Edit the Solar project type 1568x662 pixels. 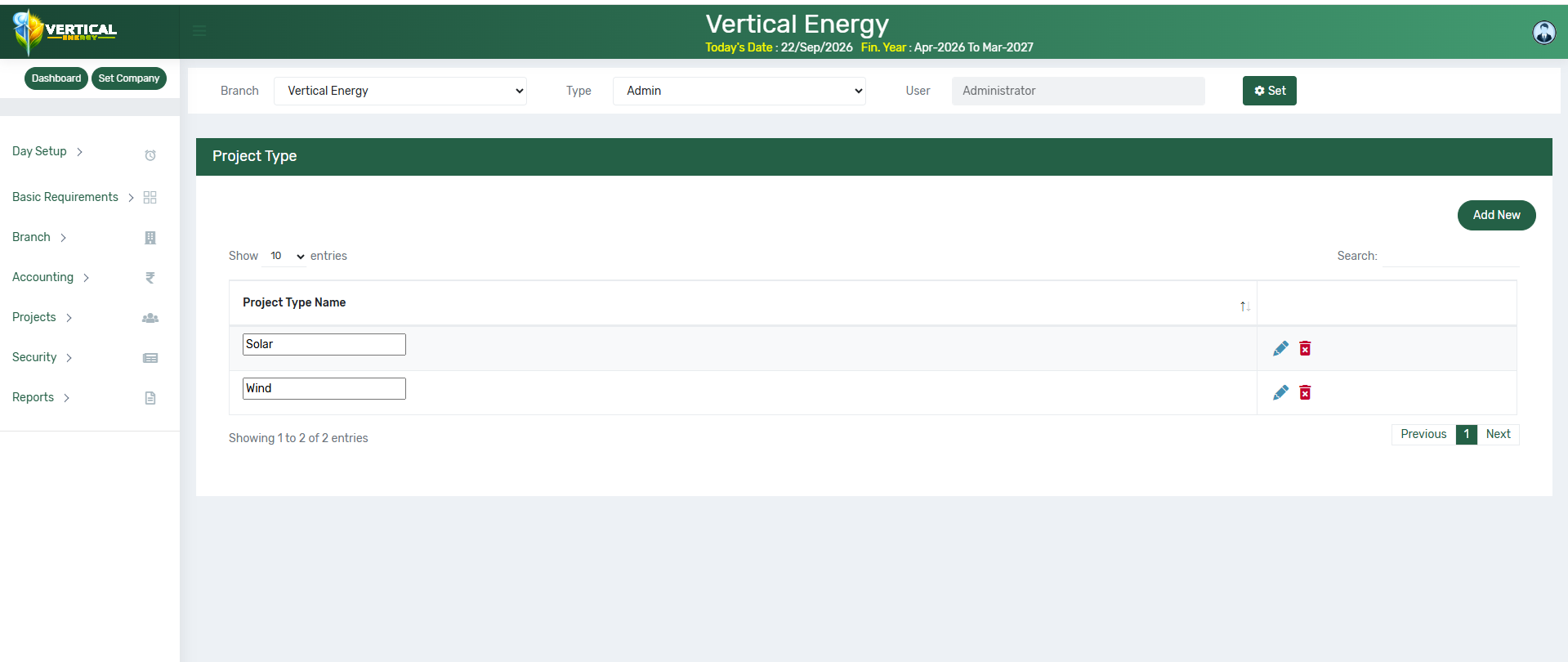(x=1280, y=348)
